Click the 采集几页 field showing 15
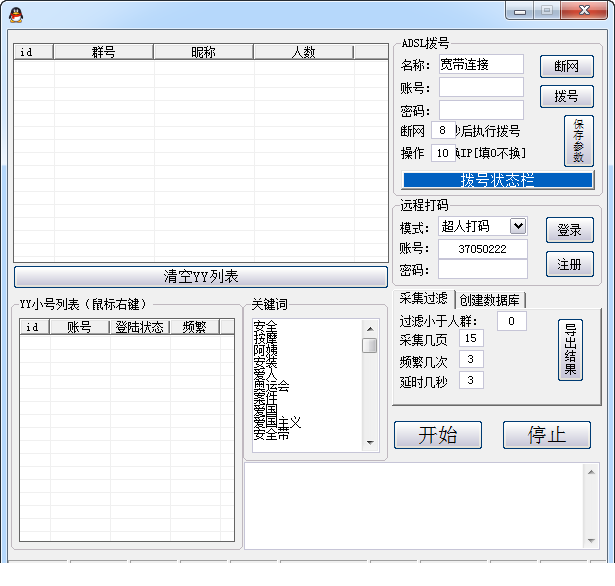 coord(471,338)
